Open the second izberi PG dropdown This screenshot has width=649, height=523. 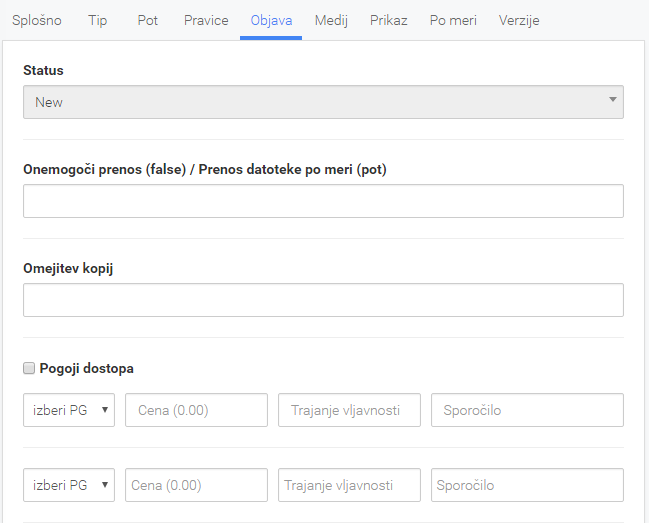(69, 485)
